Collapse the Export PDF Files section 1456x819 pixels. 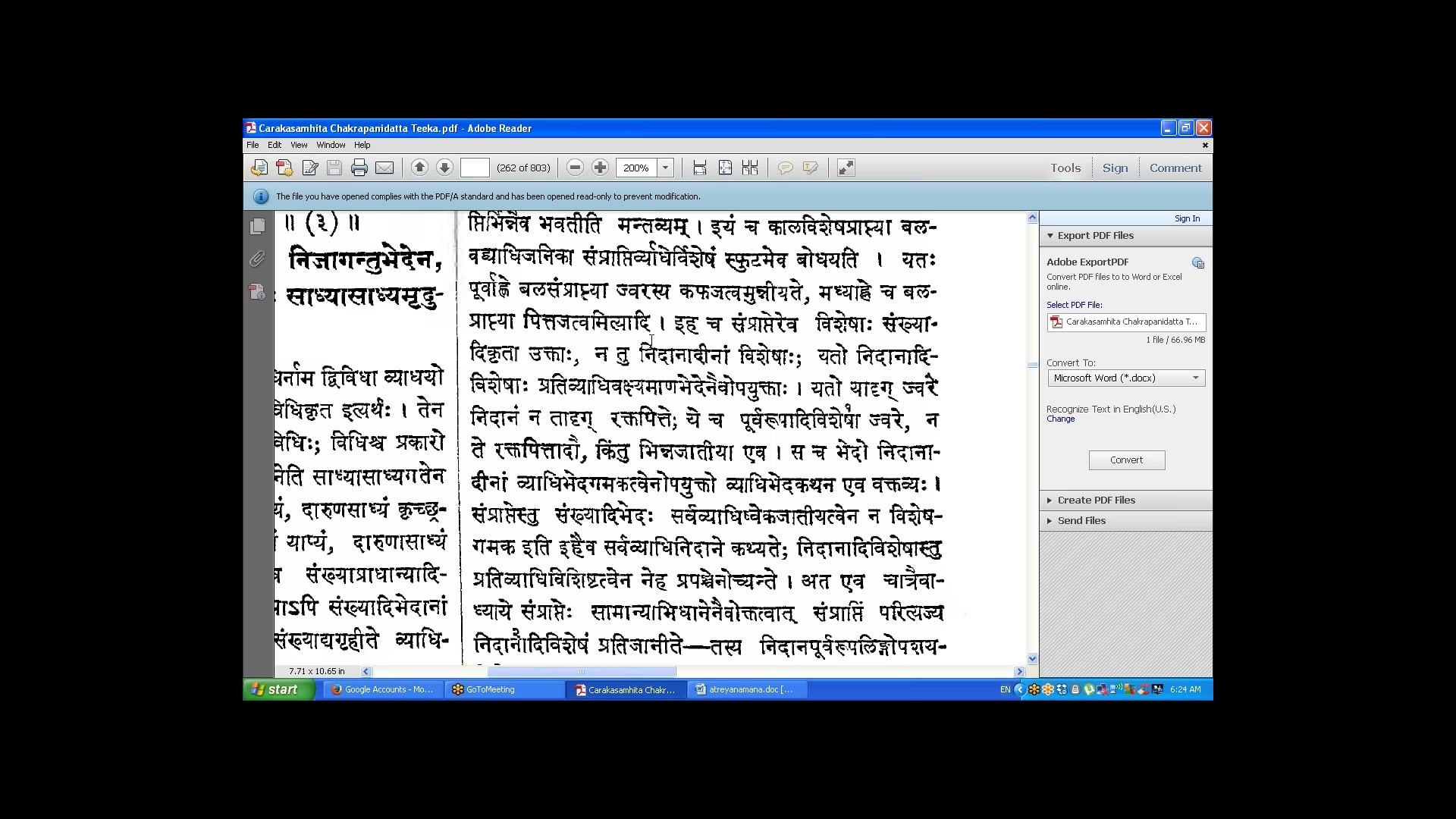point(1095,236)
